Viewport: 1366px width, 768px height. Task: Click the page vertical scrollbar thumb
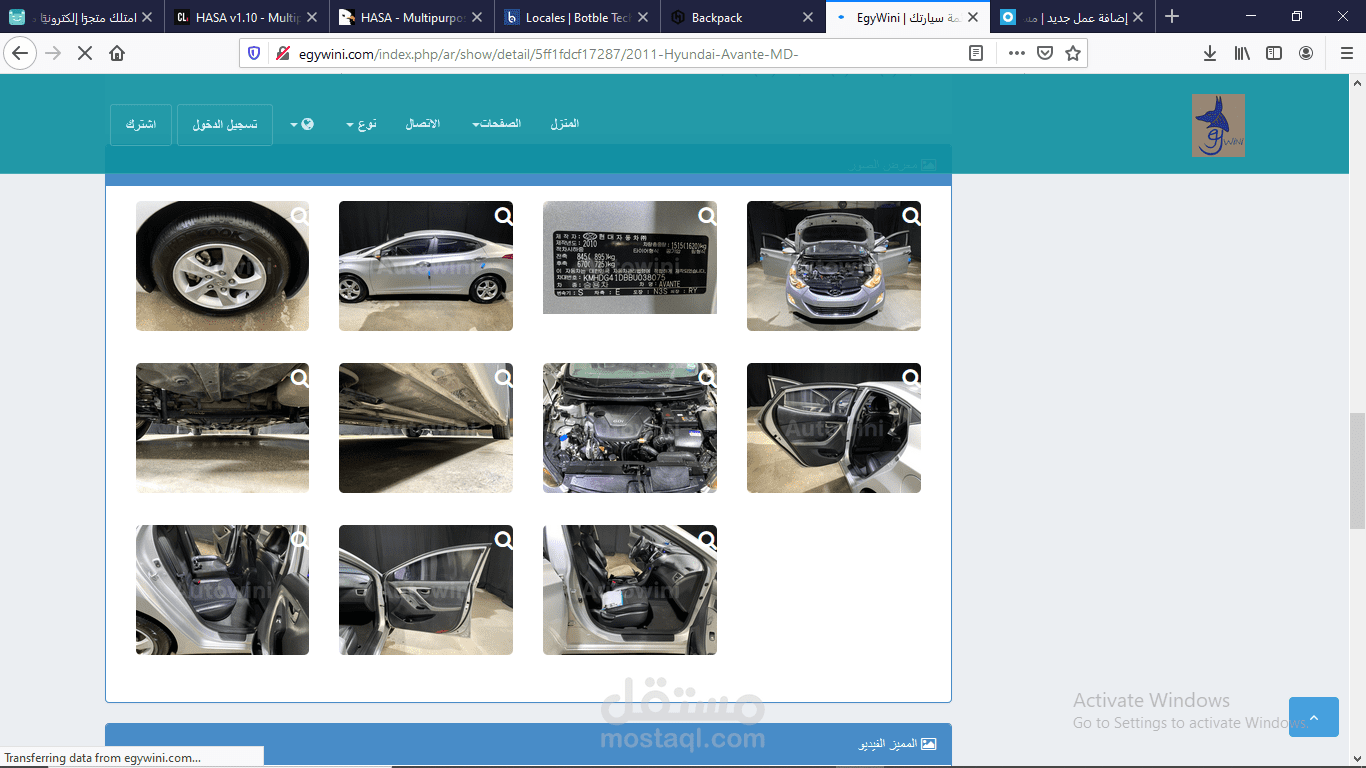pyautogui.click(x=1357, y=470)
